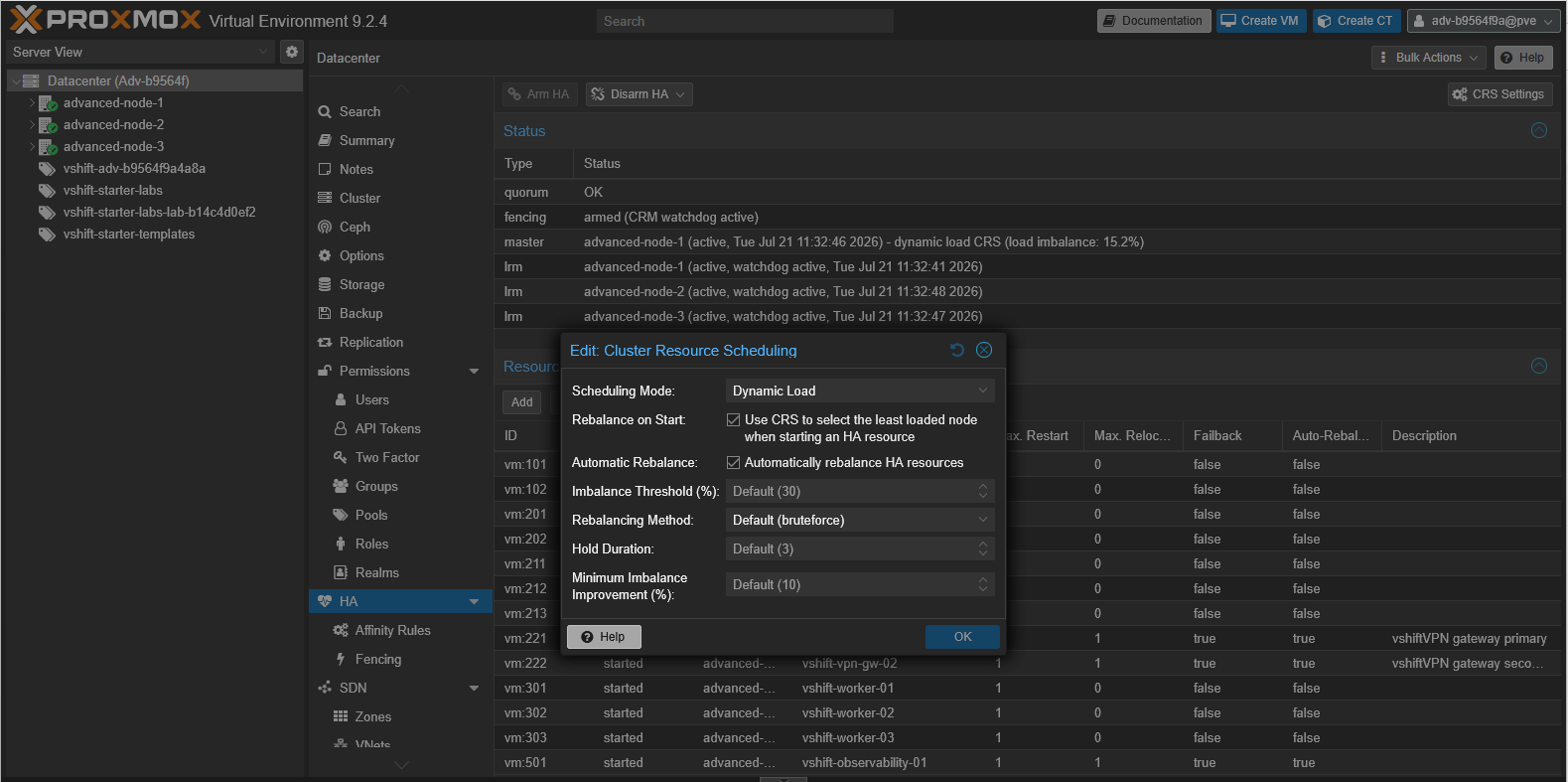The width and height of the screenshot is (1568, 782).
Task: Close the Cluster Resource Scheduling dialog
Action: tap(984, 350)
